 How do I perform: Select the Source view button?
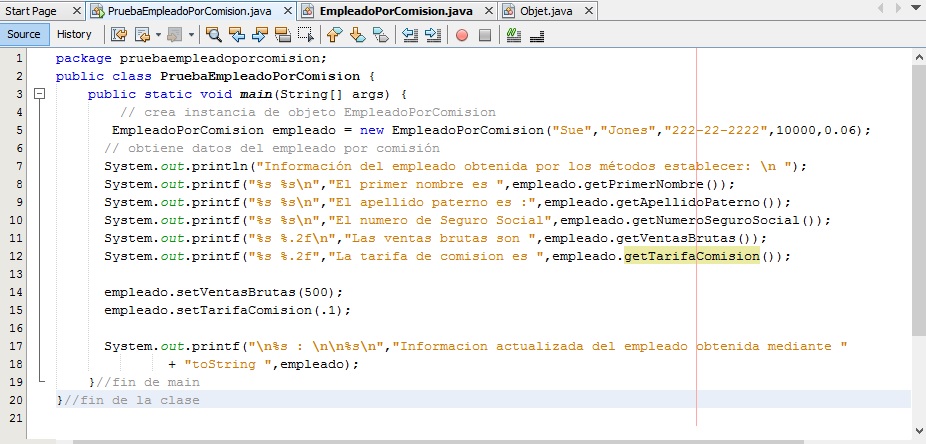click(x=24, y=34)
